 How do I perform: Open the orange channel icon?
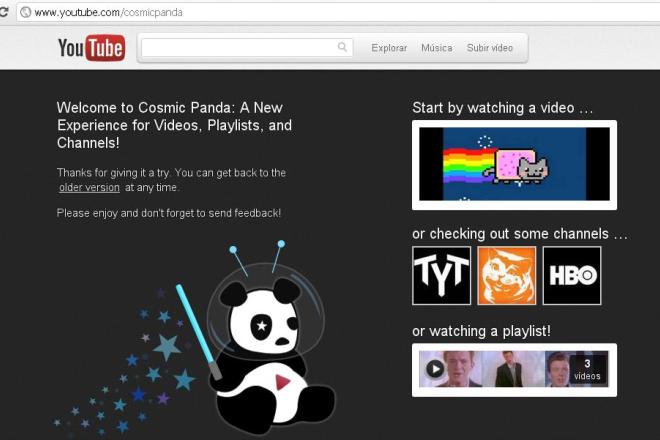[x=507, y=275]
